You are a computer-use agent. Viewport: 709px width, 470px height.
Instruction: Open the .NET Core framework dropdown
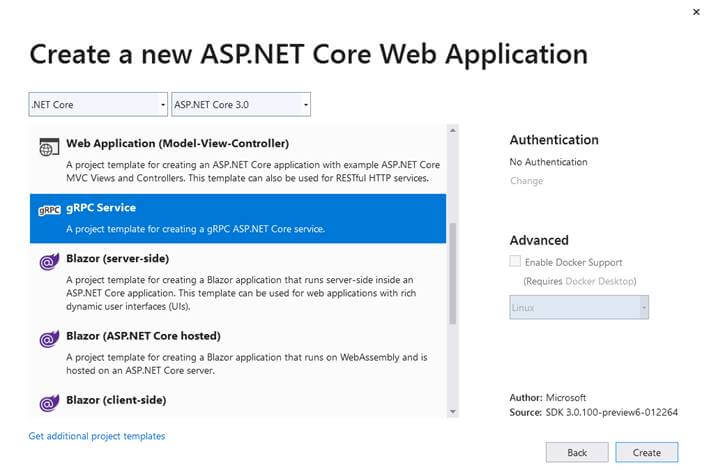point(98,104)
